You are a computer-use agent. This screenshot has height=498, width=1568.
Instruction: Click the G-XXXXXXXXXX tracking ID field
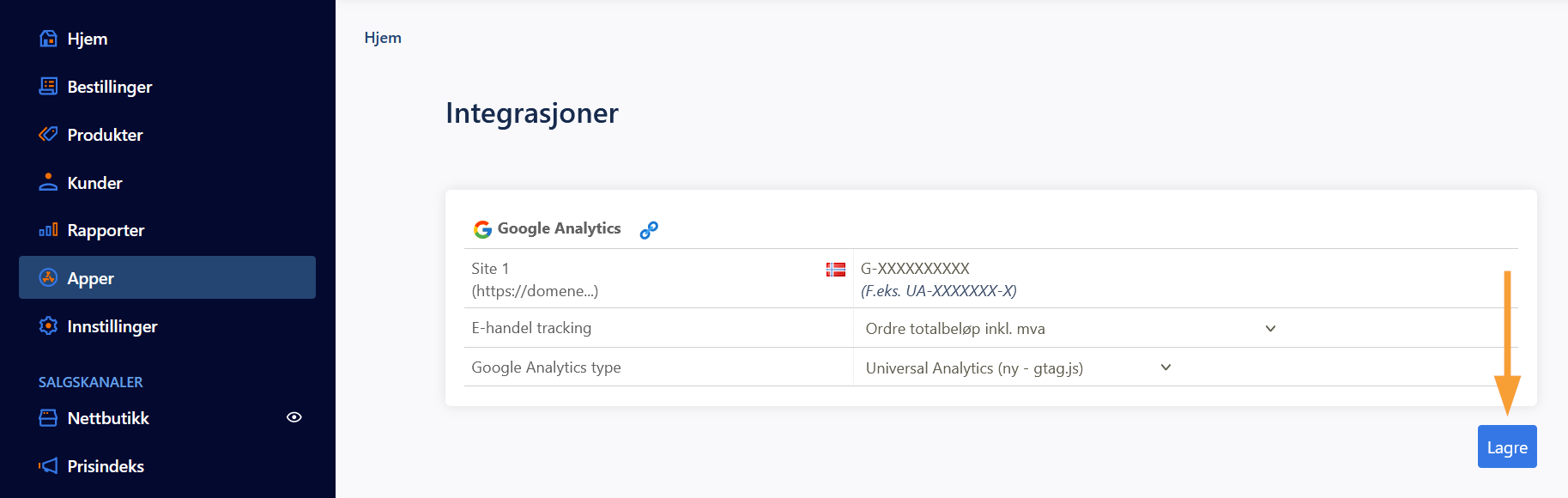click(915, 269)
